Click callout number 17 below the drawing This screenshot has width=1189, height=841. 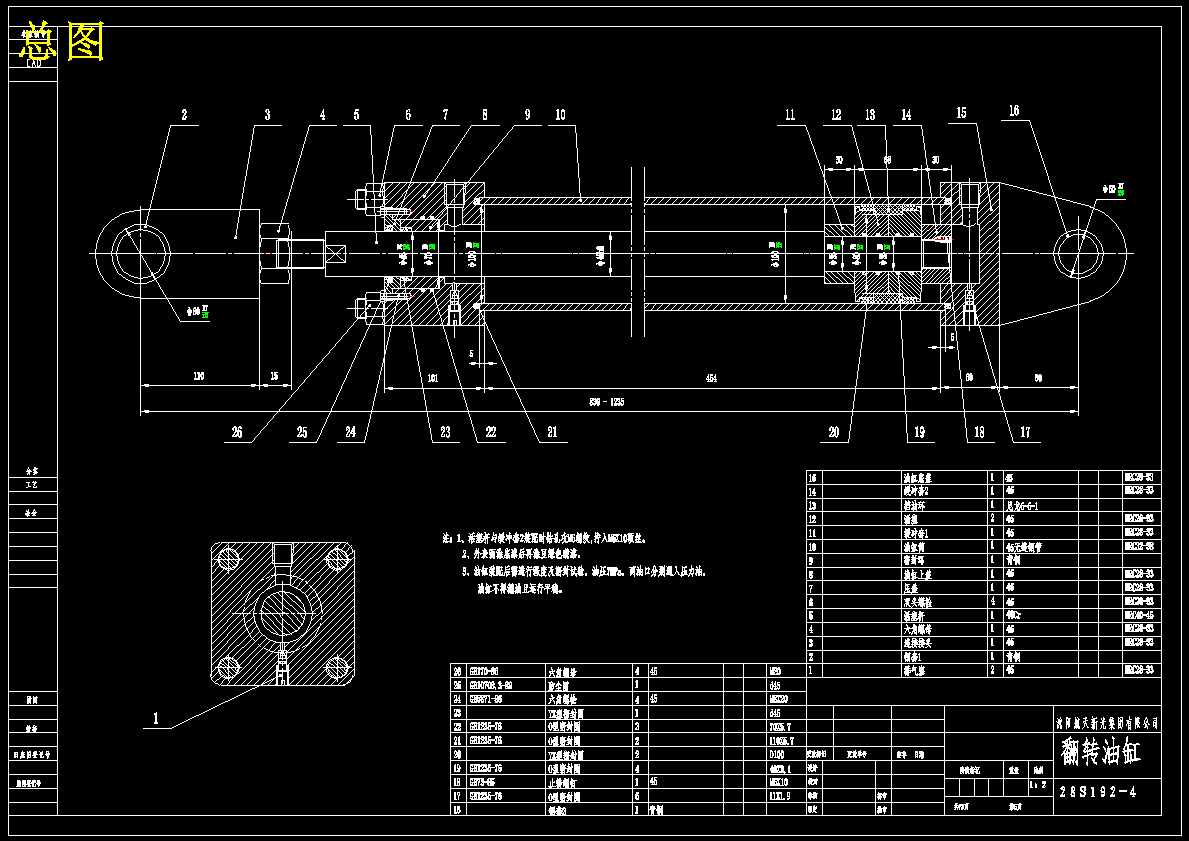click(x=1025, y=432)
